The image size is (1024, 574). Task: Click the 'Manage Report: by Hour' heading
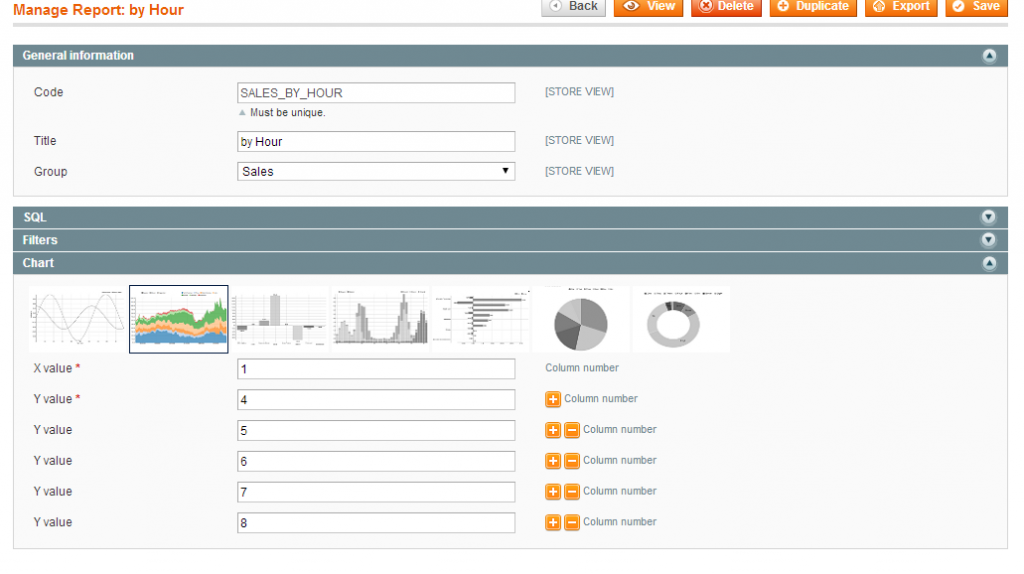point(99,10)
